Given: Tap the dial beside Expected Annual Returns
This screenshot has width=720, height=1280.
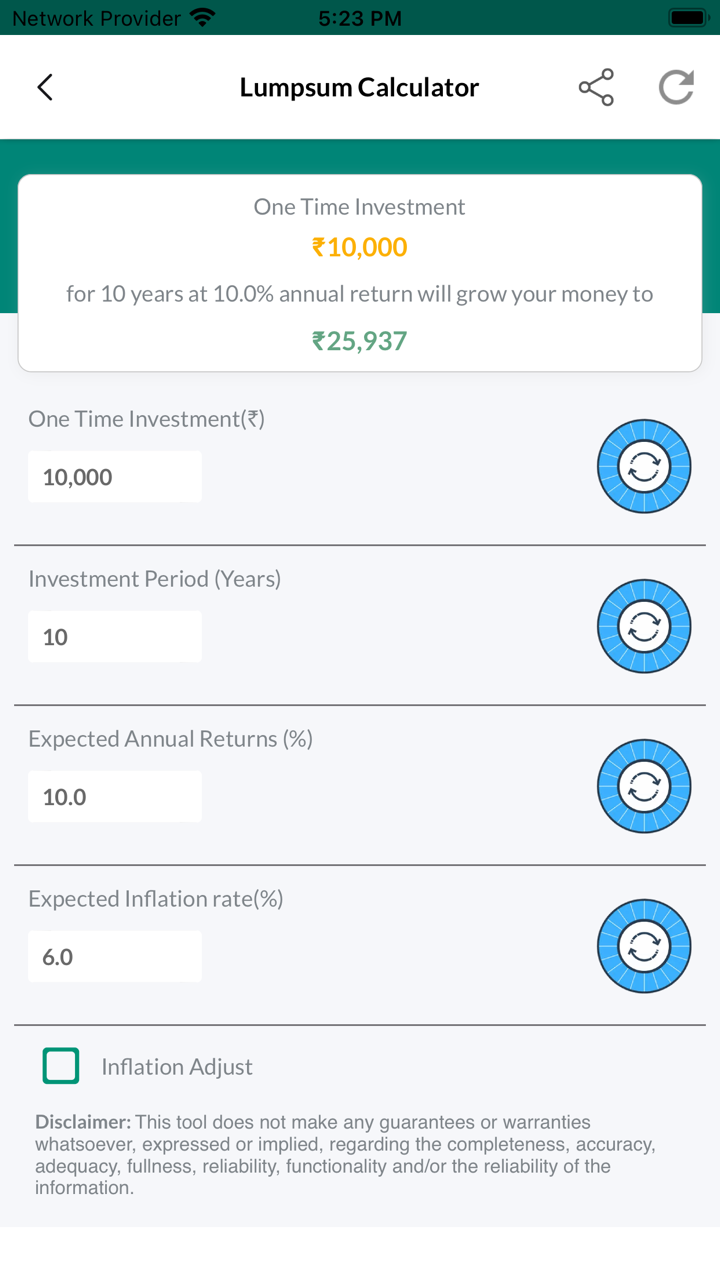Looking at the screenshot, I should click(x=644, y=786).
